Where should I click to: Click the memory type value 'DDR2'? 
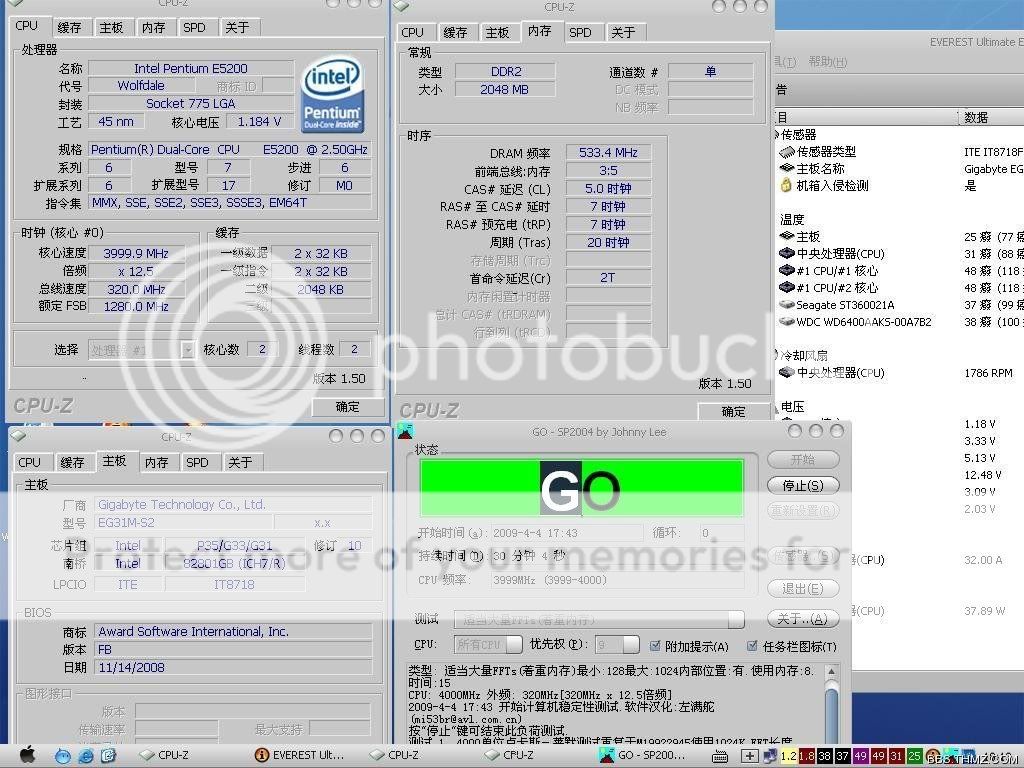point(505,71)
